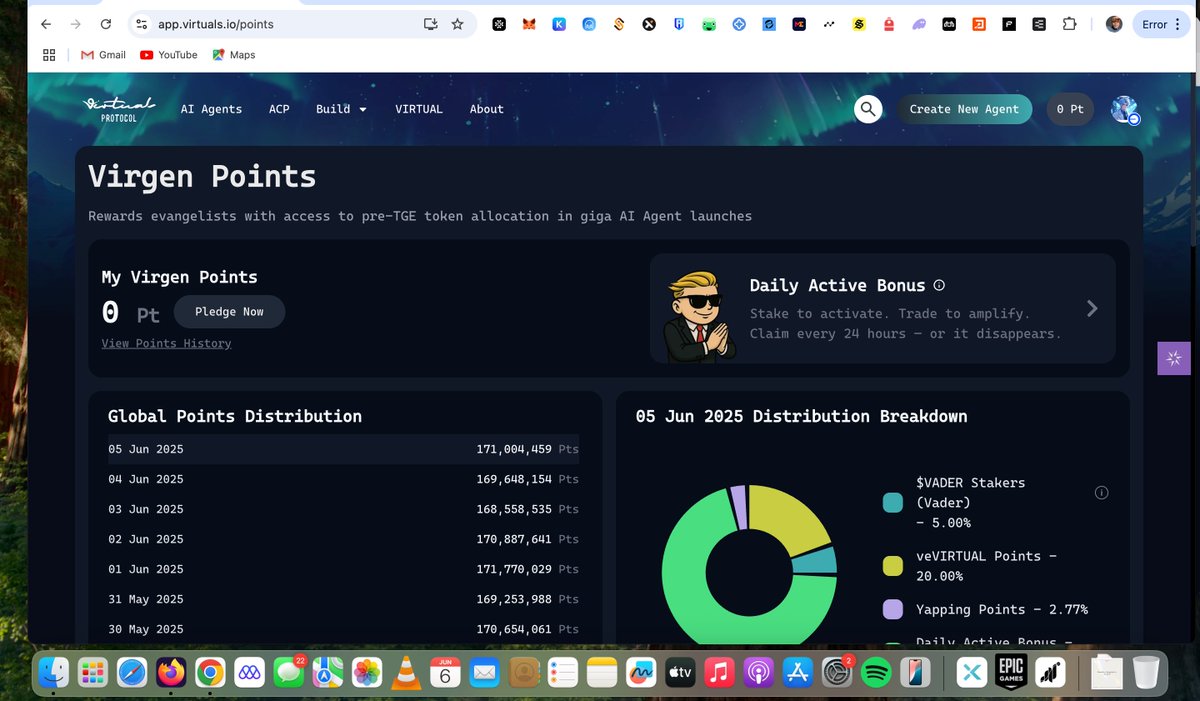Viewport: 1200px width, 701px height.
Task: Open the YouTube bookmark
Action: (x=169, y=55)
